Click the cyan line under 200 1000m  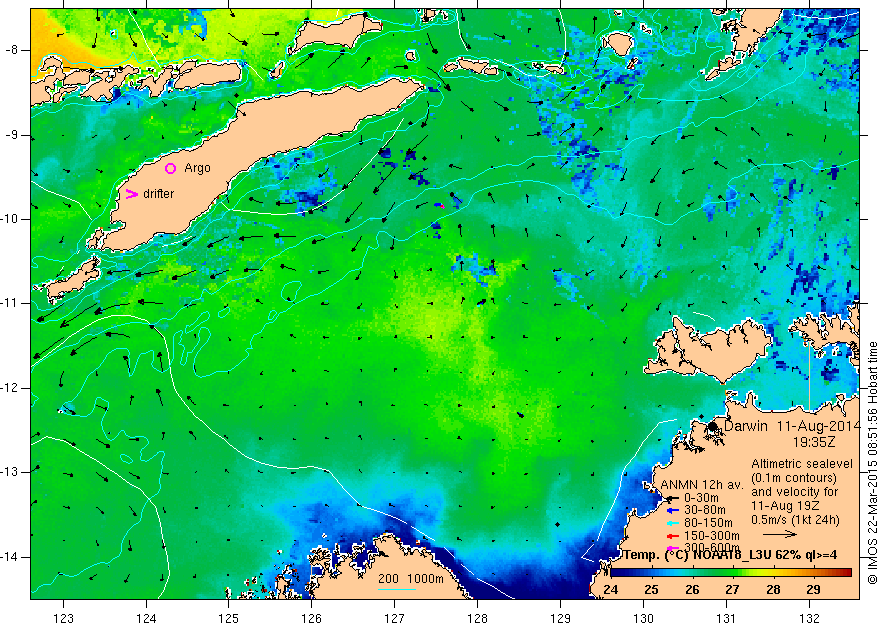point(397,589)
